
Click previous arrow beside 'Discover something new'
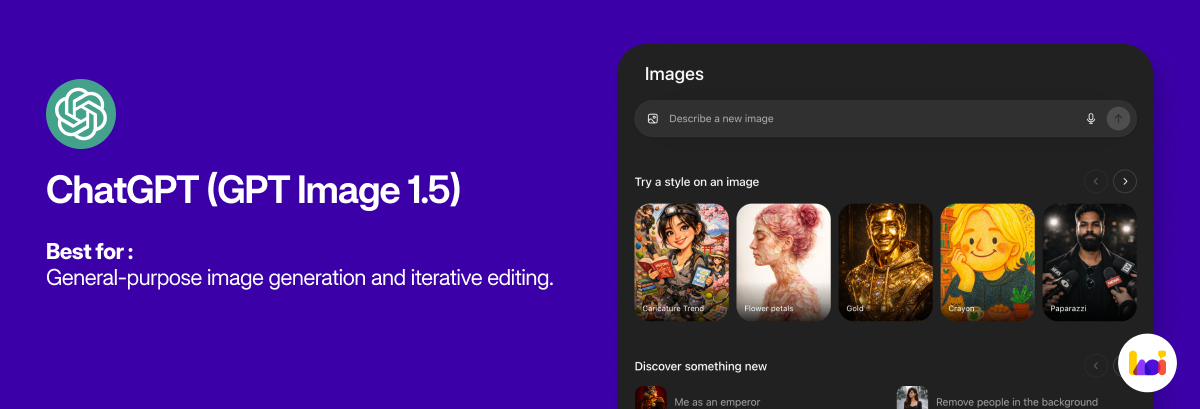pos(1096,365)
